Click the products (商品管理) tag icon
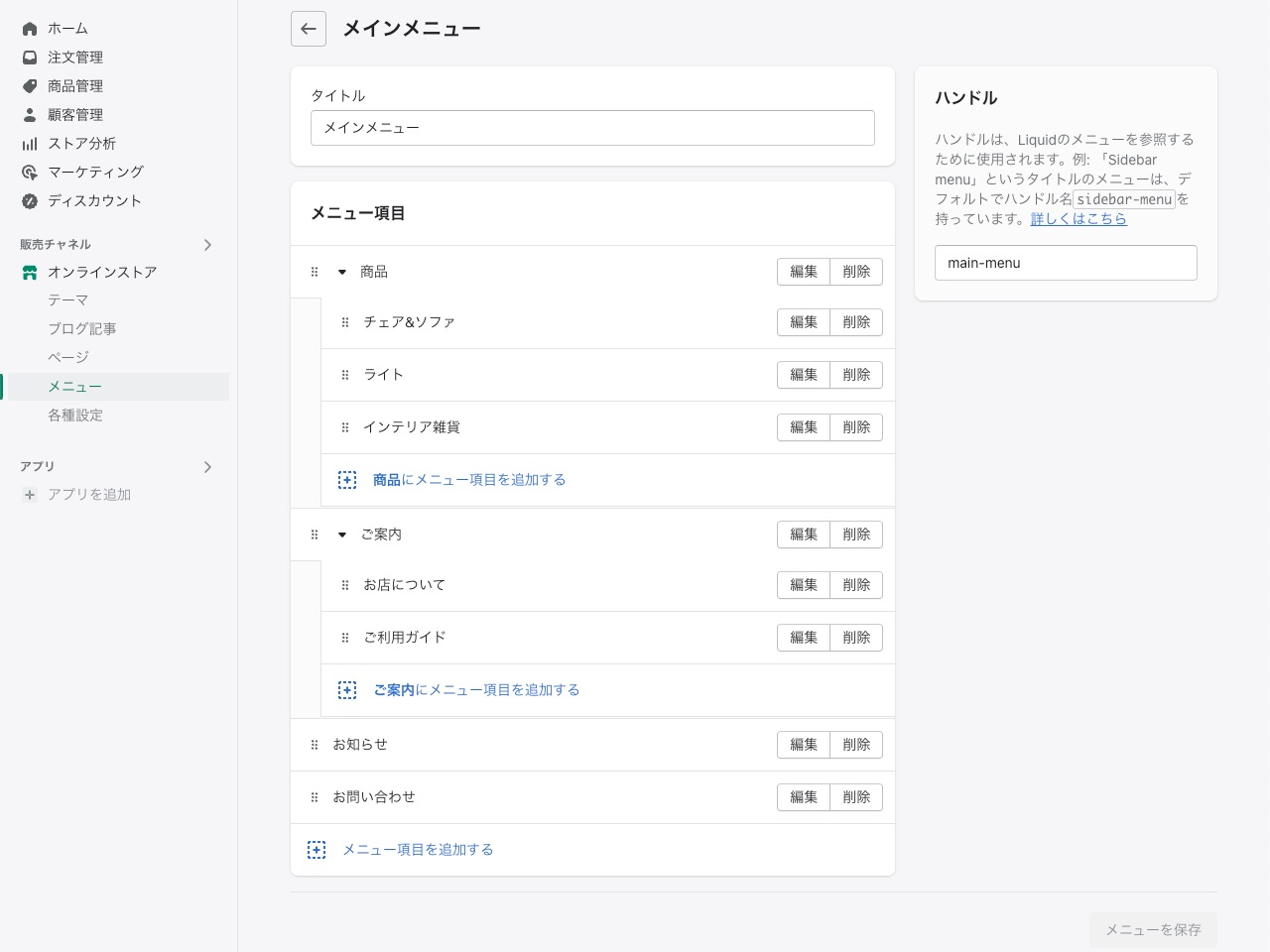 [x=30, y=86]
